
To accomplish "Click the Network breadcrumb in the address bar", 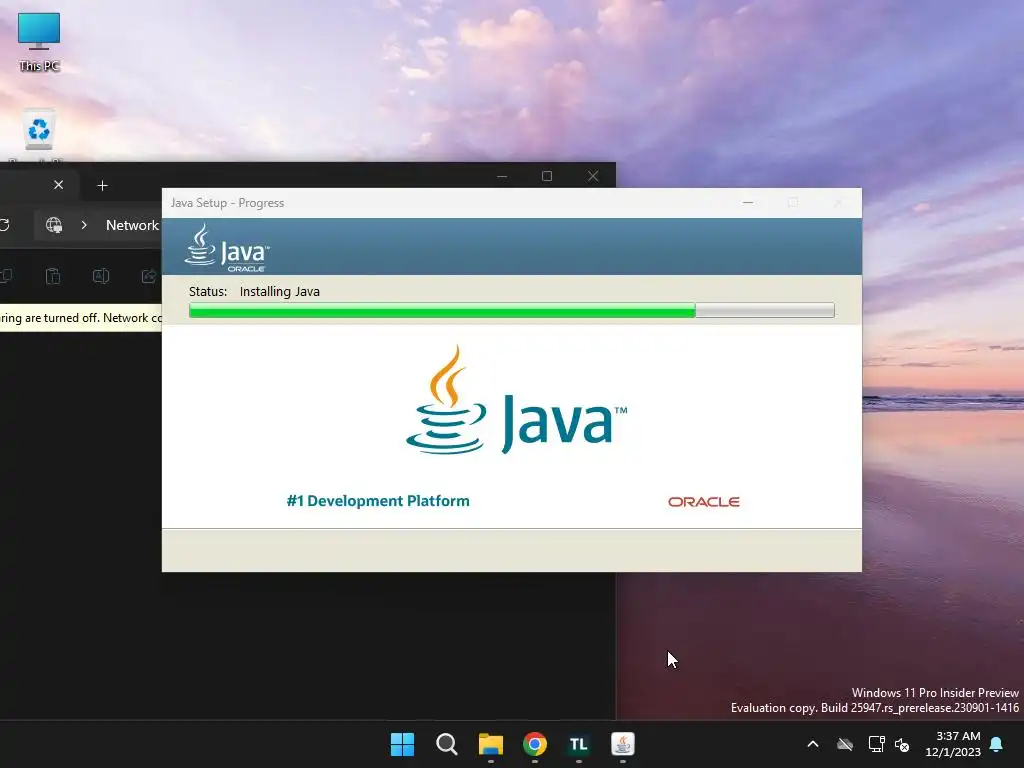I will point(133,225).
